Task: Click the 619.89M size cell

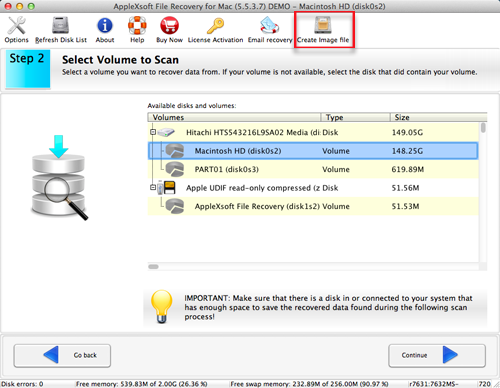Action: coord(408,169)
